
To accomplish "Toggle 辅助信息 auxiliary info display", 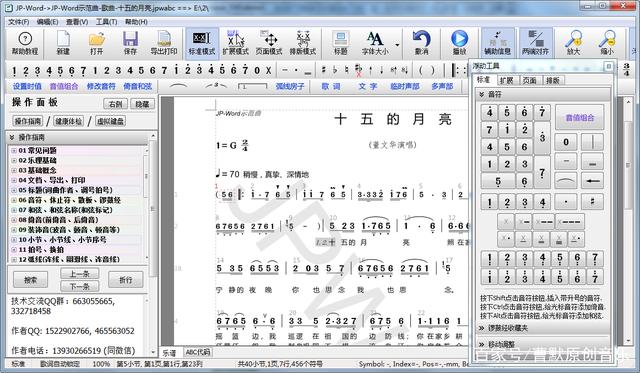I will pyautogui.click(x=498, y=43).
